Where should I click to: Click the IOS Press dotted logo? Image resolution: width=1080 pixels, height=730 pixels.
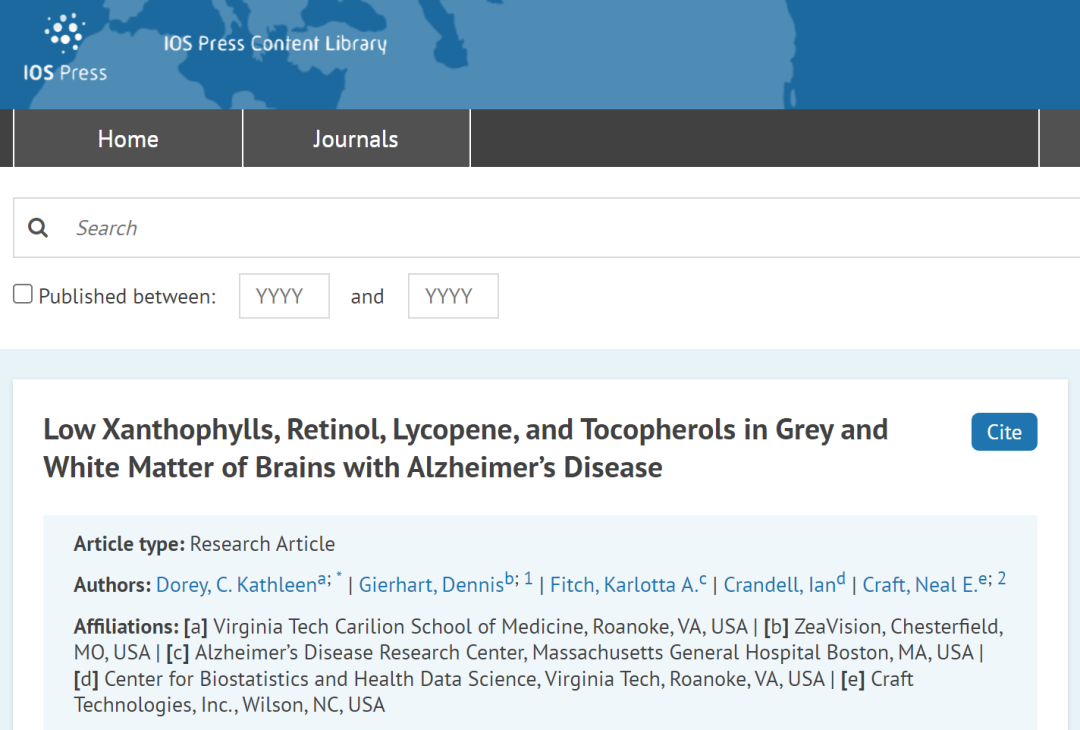[x=65, y=35]
